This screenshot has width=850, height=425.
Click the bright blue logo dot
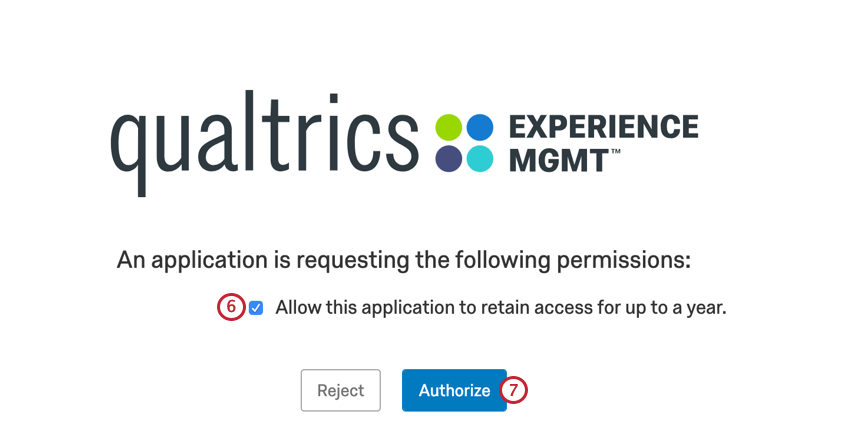pos(480,128)
